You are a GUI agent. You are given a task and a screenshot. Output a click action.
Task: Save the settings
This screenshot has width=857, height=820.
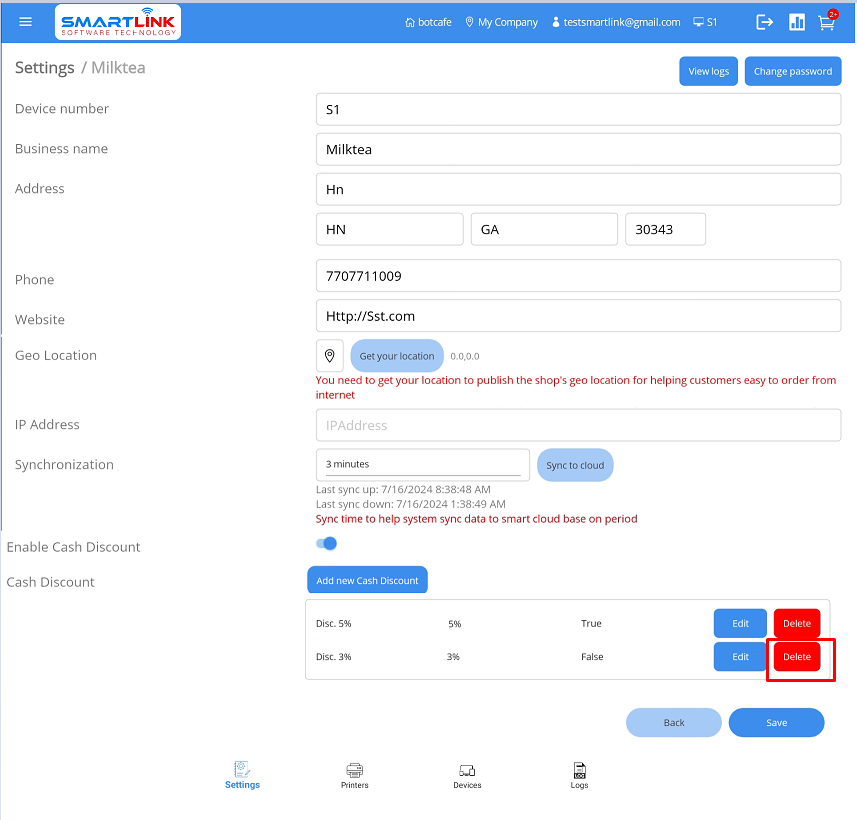(776, 722)
